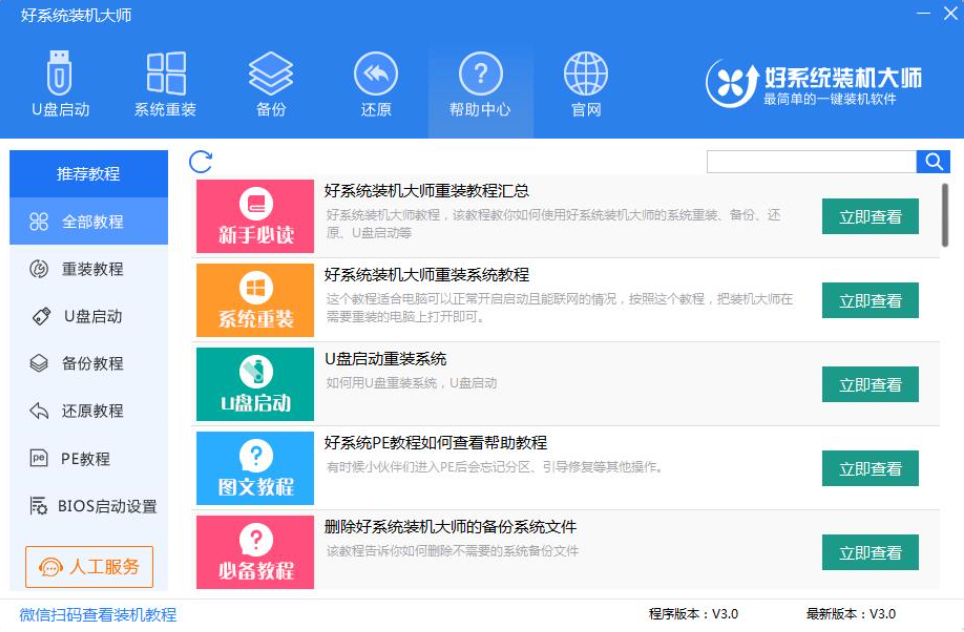The height and width of the screenshot is (632, 964).
Task: Open the 帮助中心 question mark icon
Action: (480, 85)
